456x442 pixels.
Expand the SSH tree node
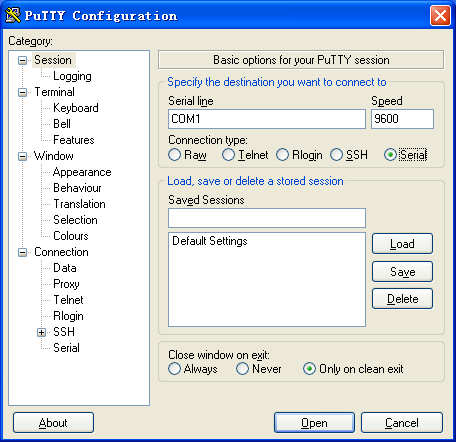(41, 332)
